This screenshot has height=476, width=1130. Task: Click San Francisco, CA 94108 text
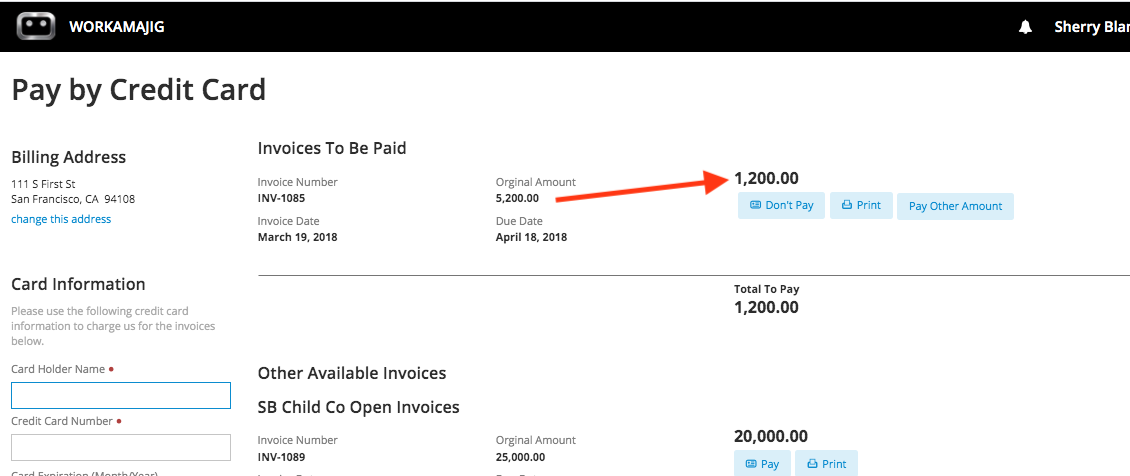point(74,199)
